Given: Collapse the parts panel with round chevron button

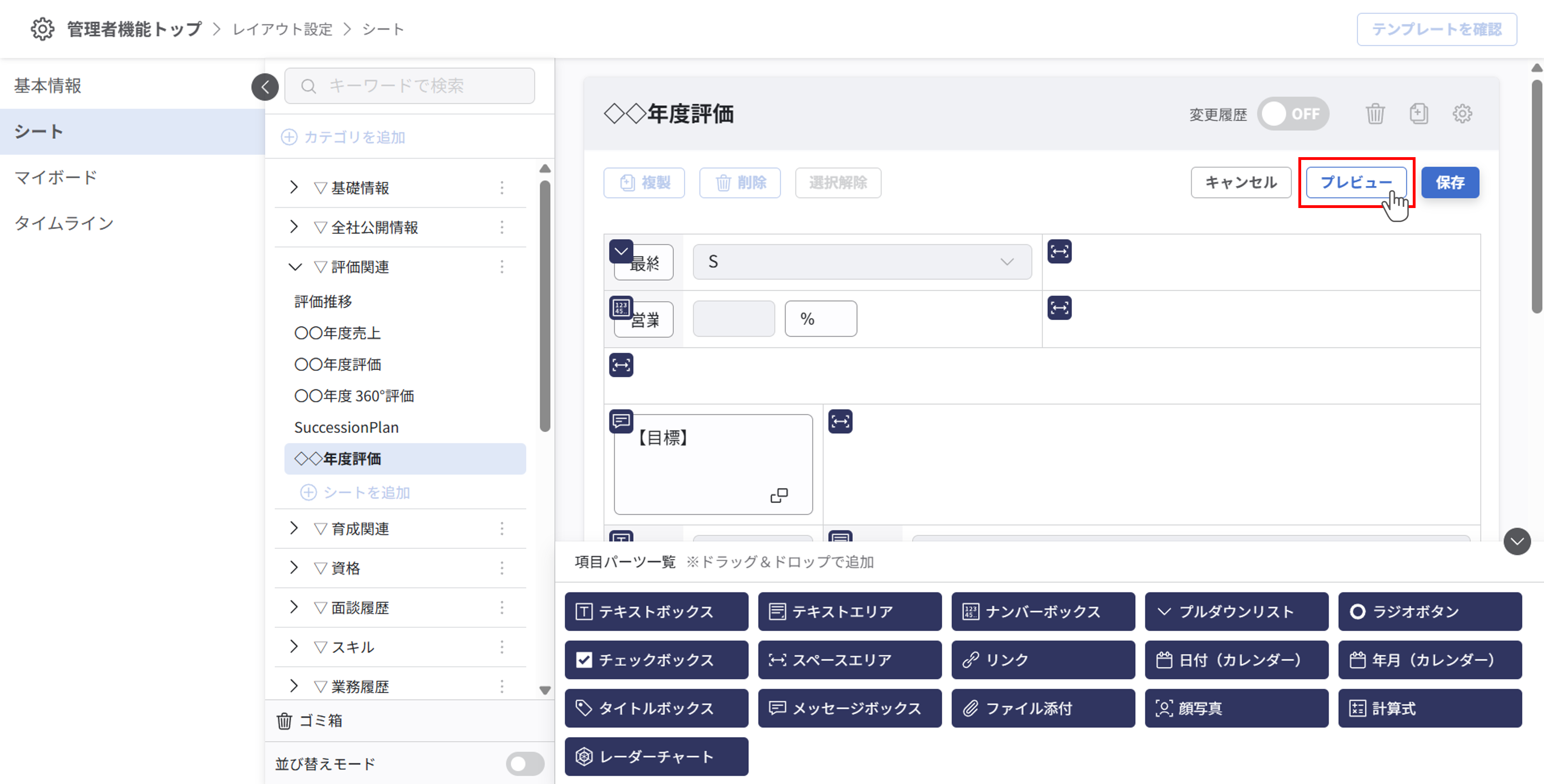Looking at the screenshot, I should click(1517, 542).
